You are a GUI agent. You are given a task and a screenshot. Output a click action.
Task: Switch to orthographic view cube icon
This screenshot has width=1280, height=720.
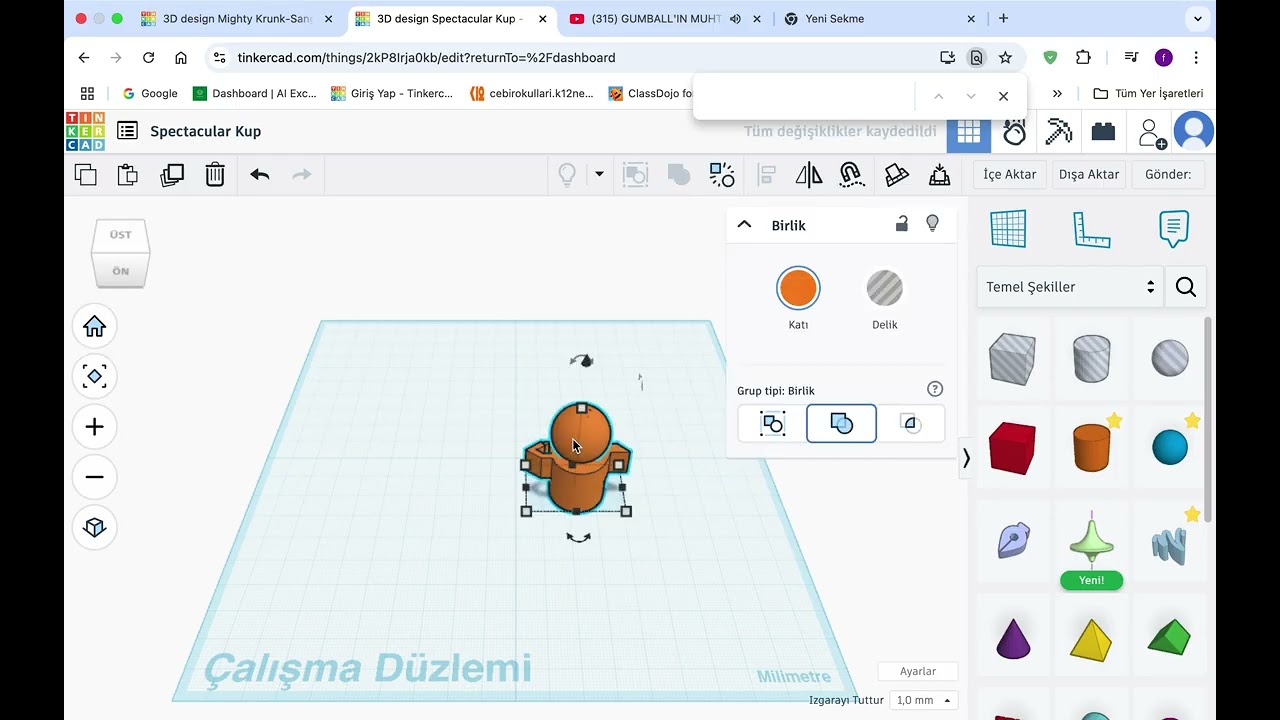click(95, 527)
